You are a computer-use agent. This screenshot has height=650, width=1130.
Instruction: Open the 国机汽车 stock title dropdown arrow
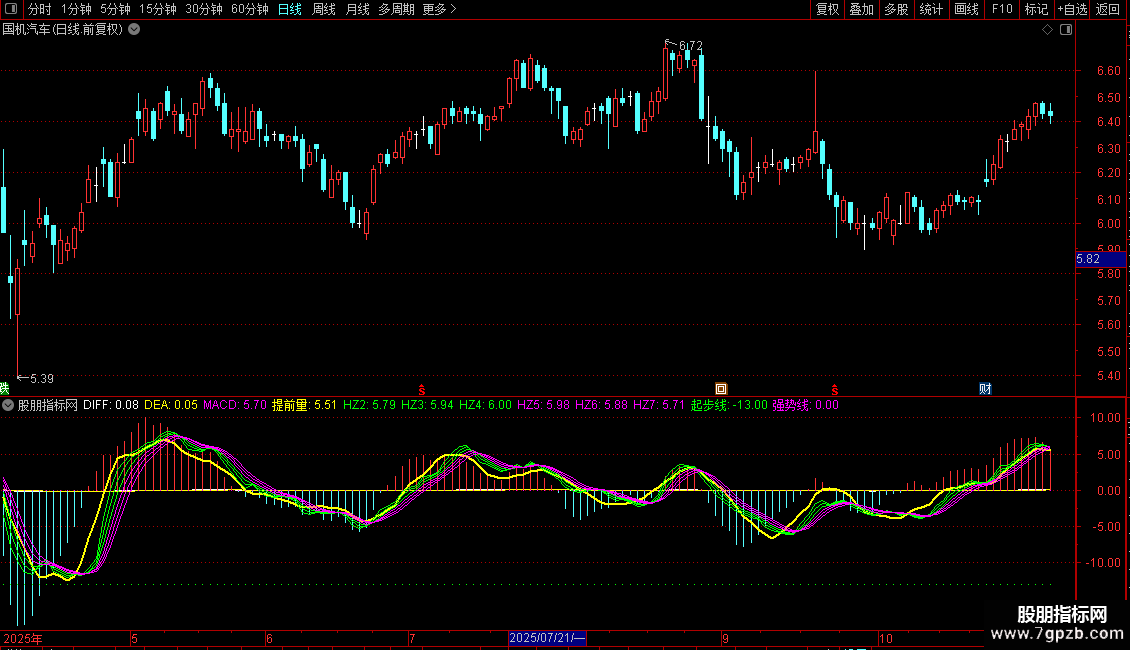tap(135, 30)
